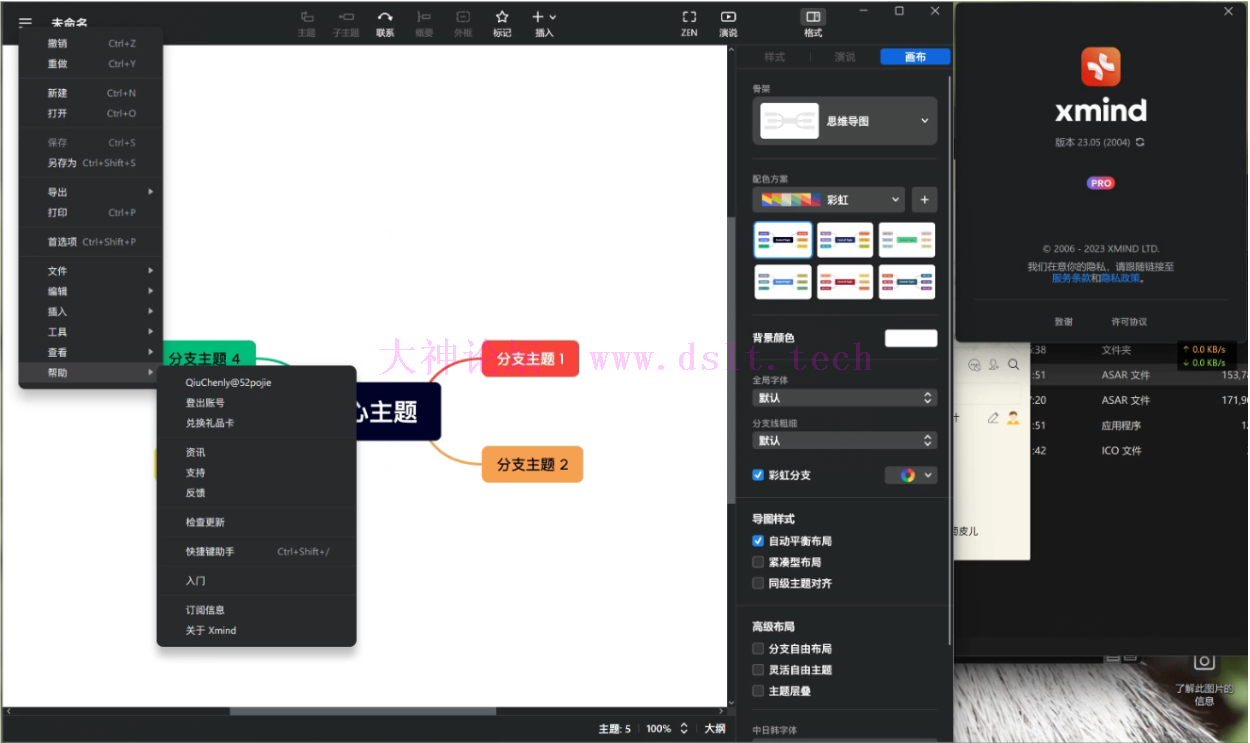Open the 彩虹 color scheme dropdown

828,199
